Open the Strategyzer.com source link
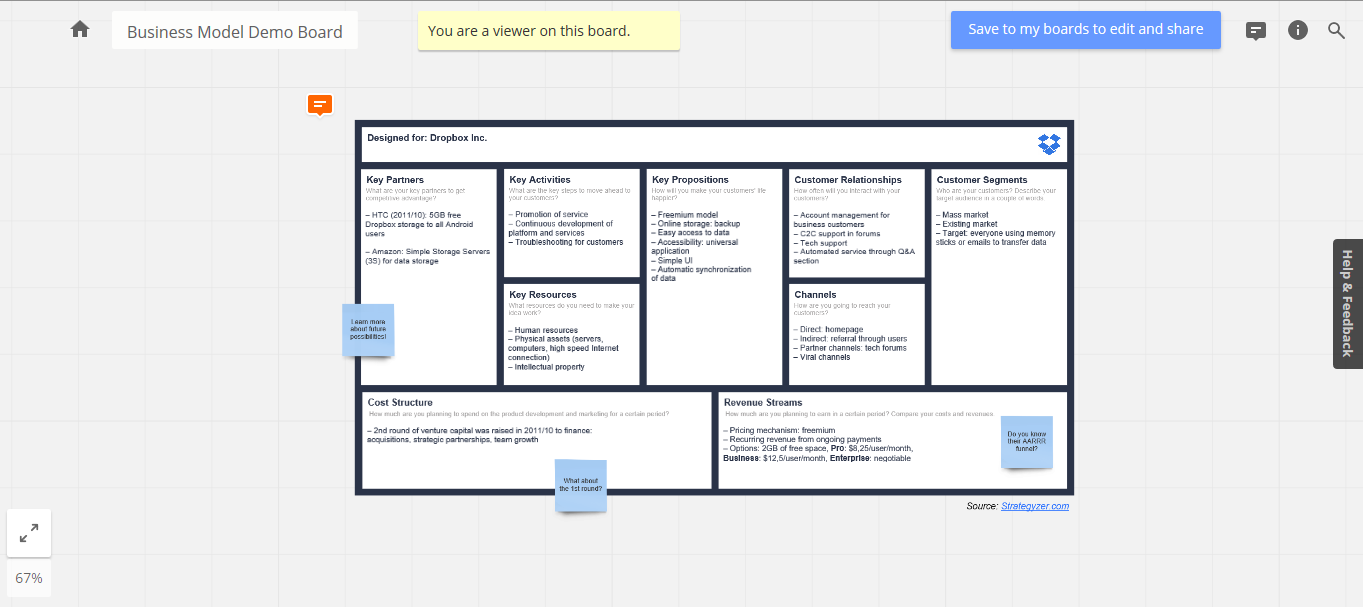 (1034, 506)
